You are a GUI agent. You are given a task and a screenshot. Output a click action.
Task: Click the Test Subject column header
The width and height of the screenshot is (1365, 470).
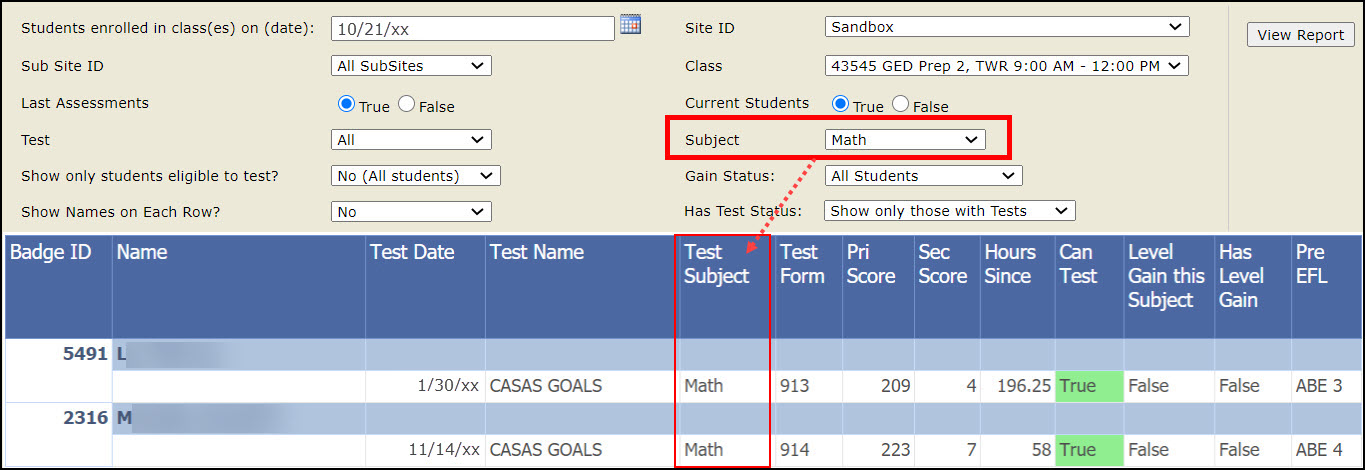[717, 265]
